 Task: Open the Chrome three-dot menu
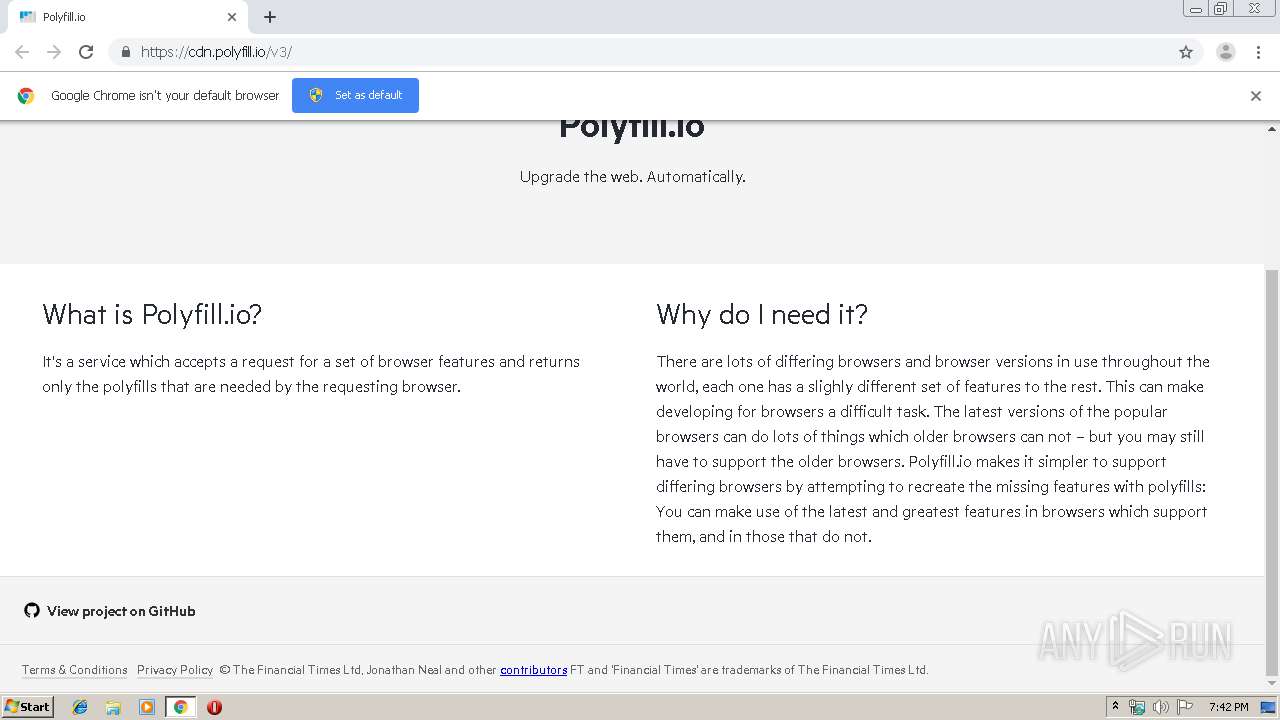[x=1258, y=52]
